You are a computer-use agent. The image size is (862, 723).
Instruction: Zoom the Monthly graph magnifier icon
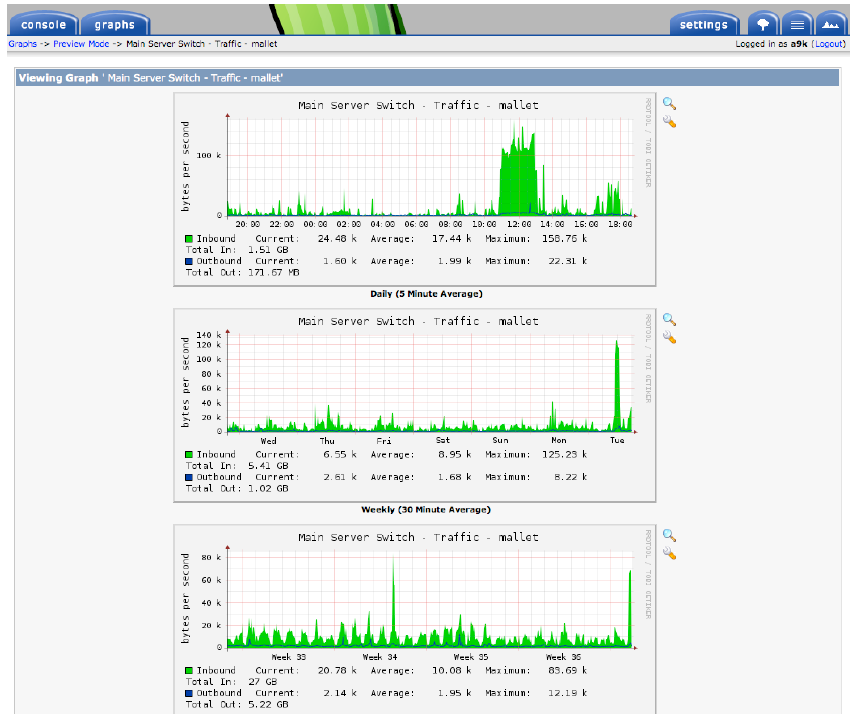coord(669,536)
